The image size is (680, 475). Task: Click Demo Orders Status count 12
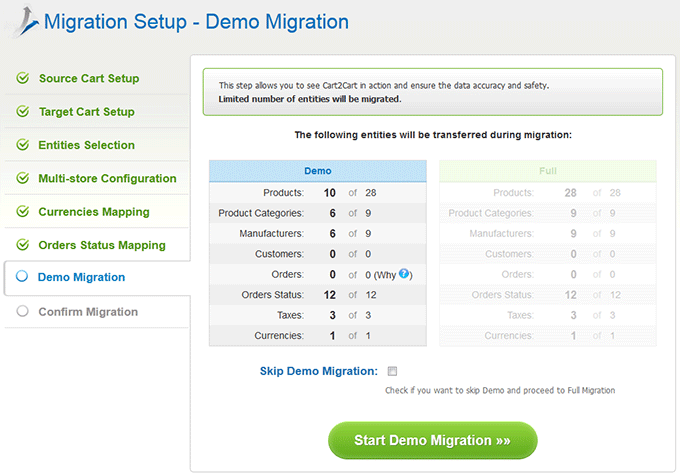330,295
